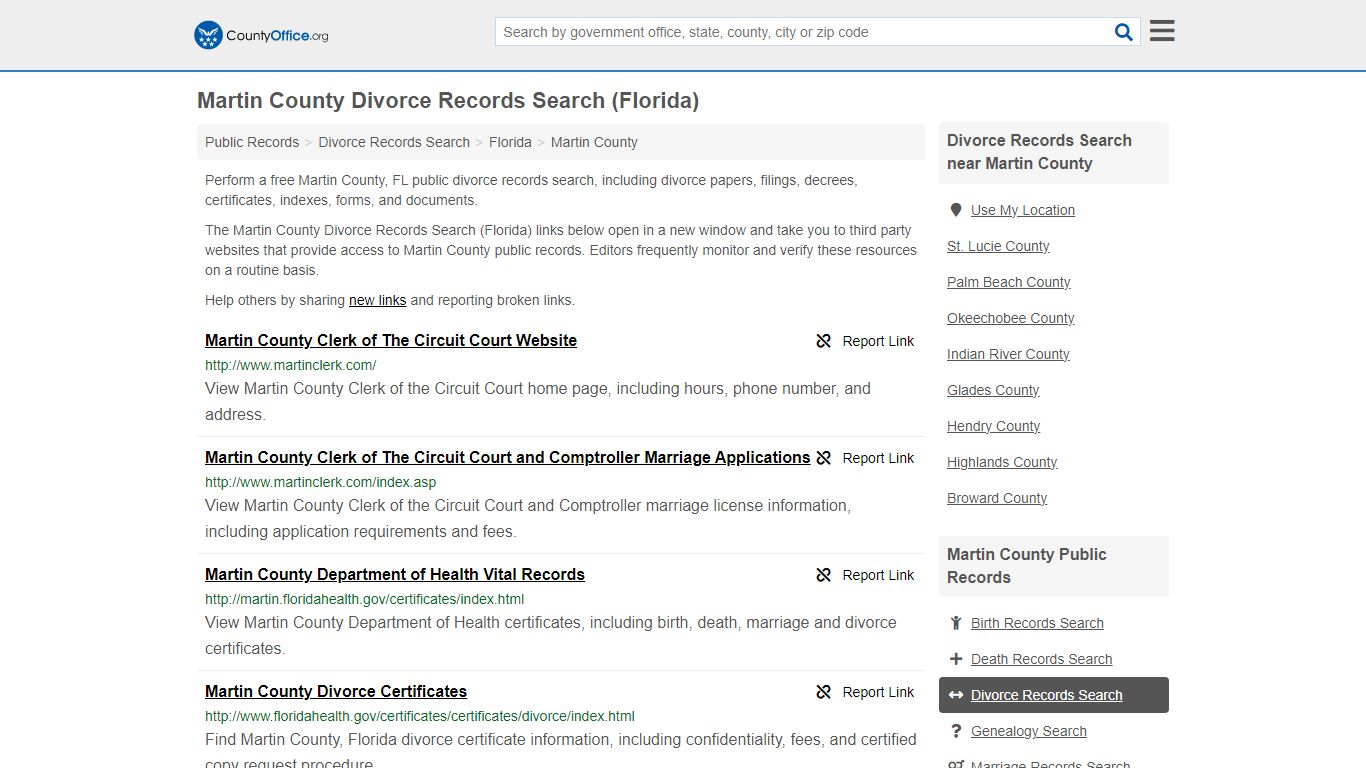Open Divorce Records Search in sidebar
The image size is (1366, 768).
point(1046,695)
